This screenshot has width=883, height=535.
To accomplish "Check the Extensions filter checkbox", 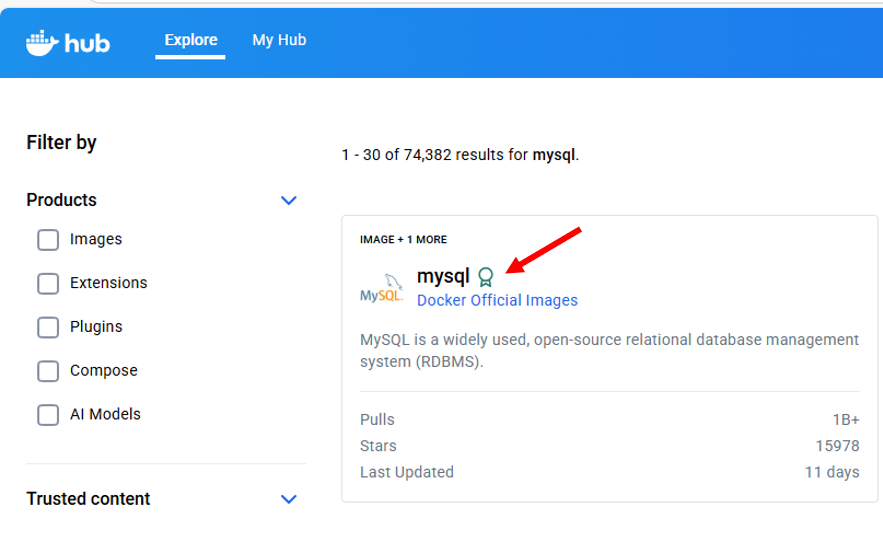I will (48, 283).
